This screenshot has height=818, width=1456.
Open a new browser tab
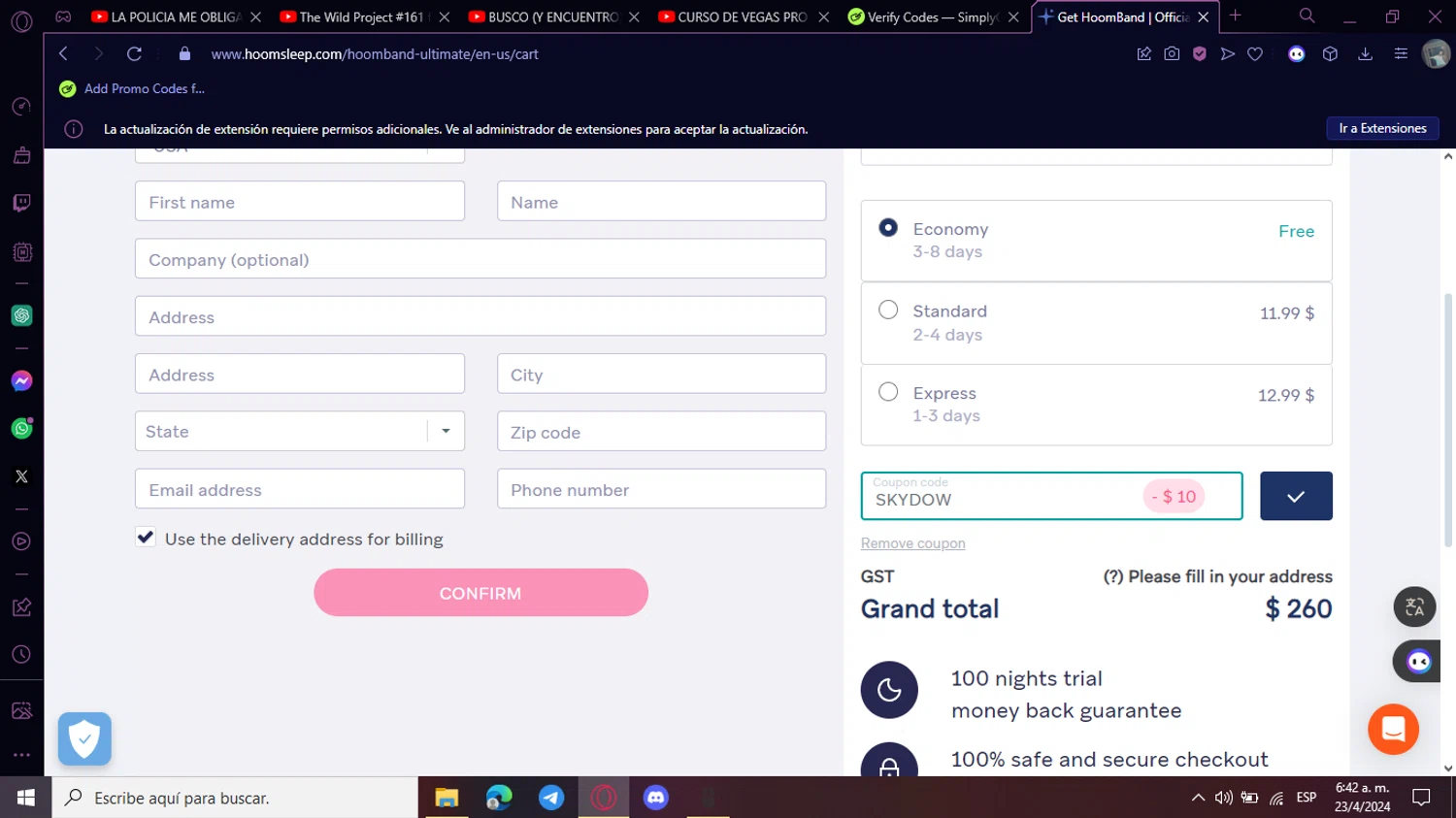click(x=1235, y=16)
